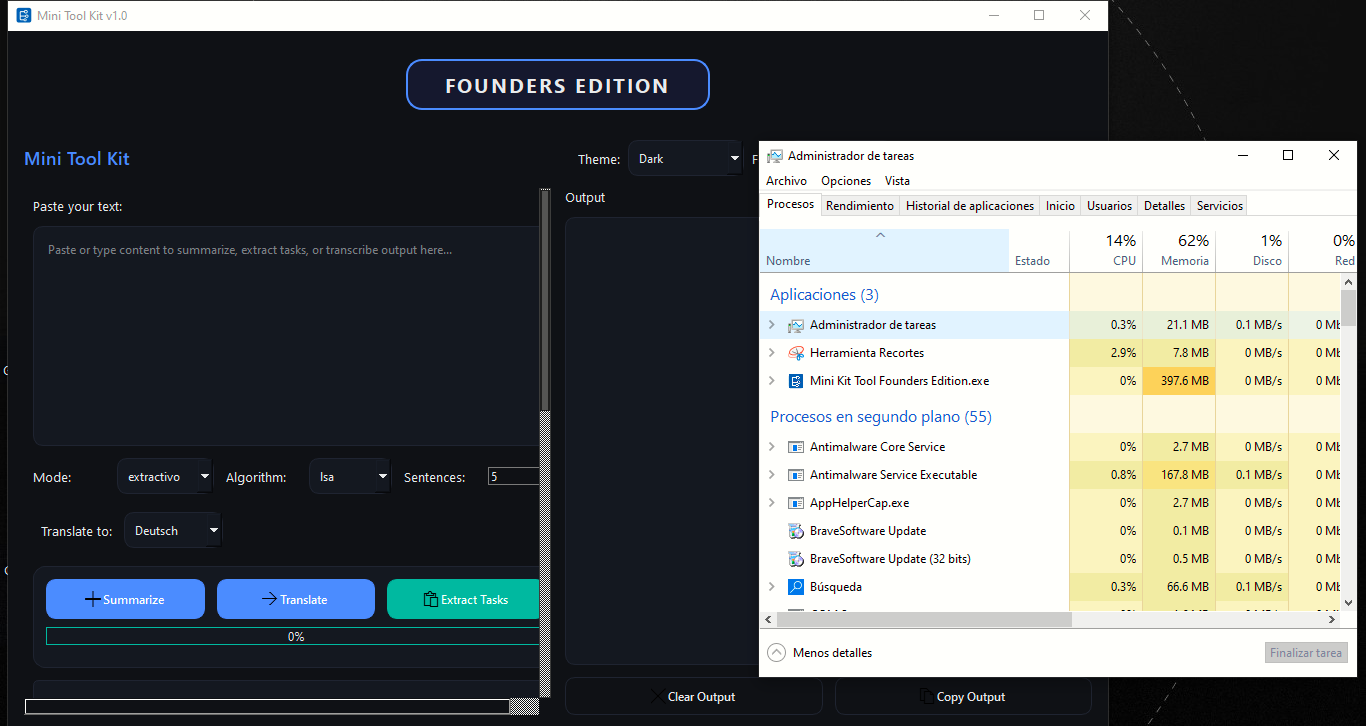Expand the Administrador de tareas process row
Image resolution: width=1366 pixels, height=726 pixels.
(x=771, y=325)
